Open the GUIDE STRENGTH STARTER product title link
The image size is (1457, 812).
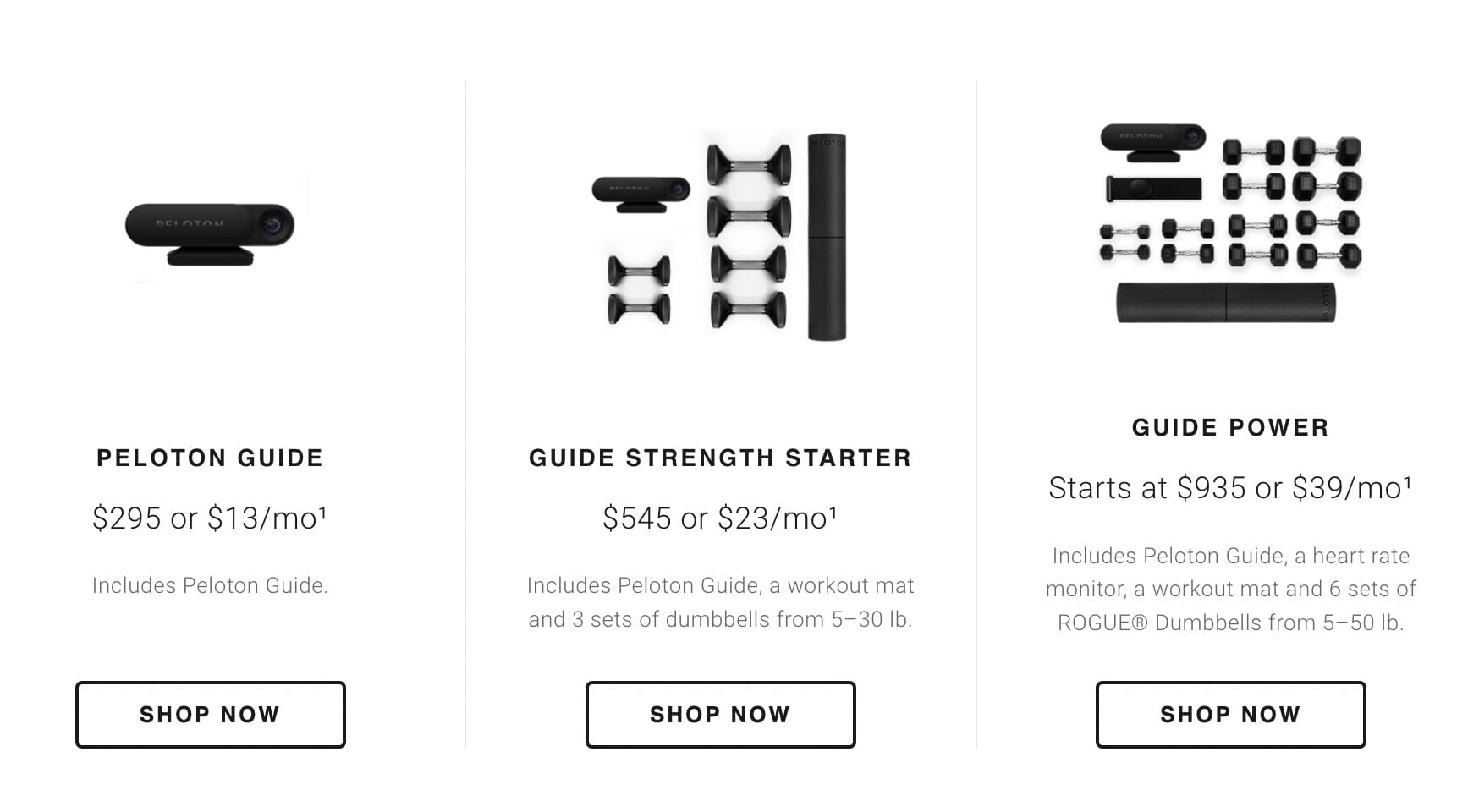(x=720, y=458)
